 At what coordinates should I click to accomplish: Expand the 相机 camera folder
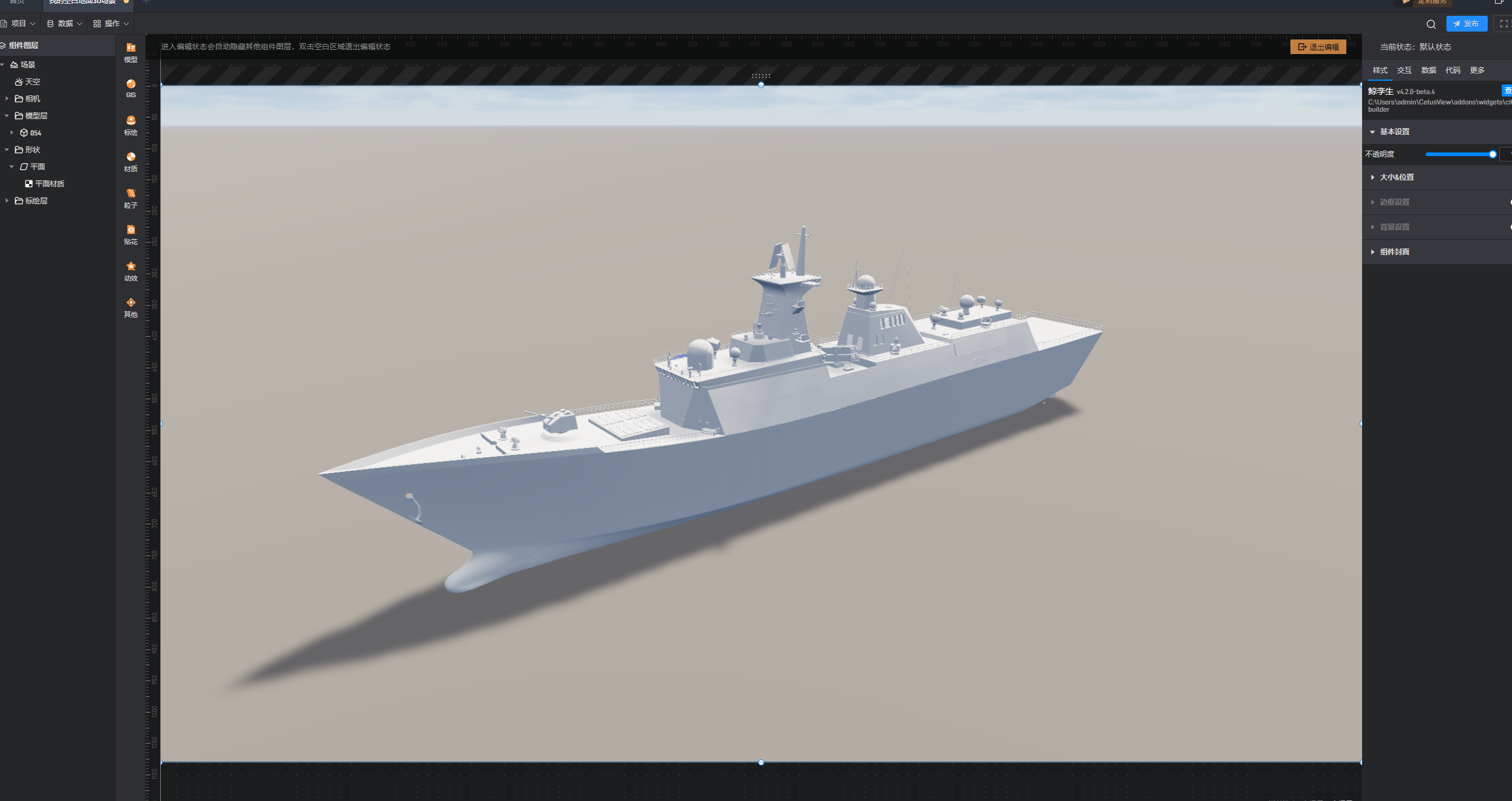tap(7, 98)
